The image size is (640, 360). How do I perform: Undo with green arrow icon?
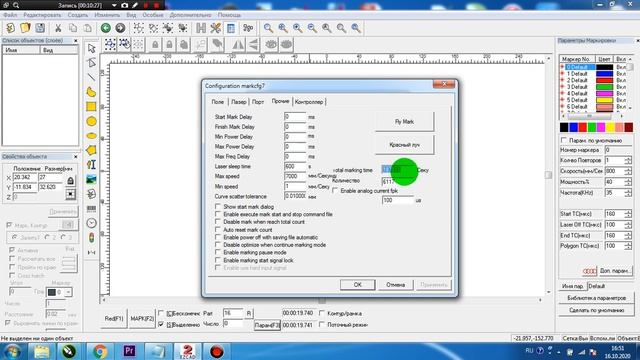point(106,28)
